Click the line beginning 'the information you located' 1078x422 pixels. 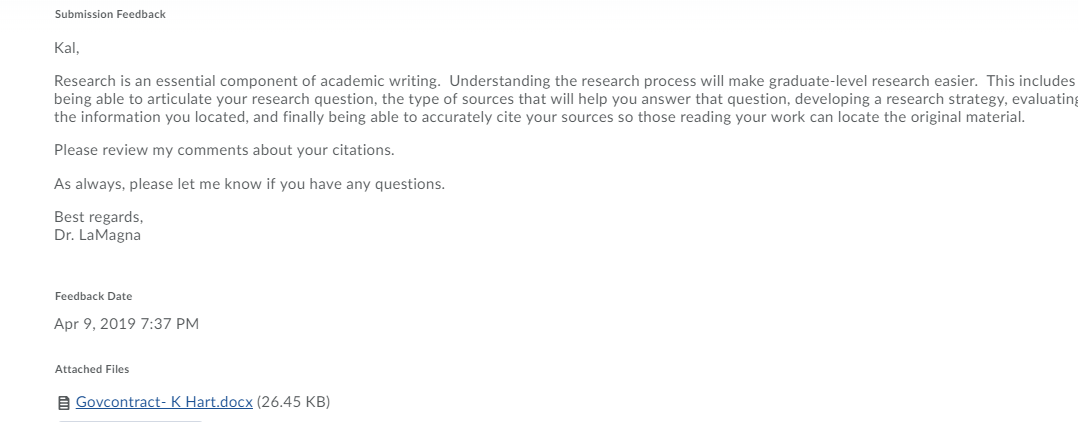click(540, 117)
